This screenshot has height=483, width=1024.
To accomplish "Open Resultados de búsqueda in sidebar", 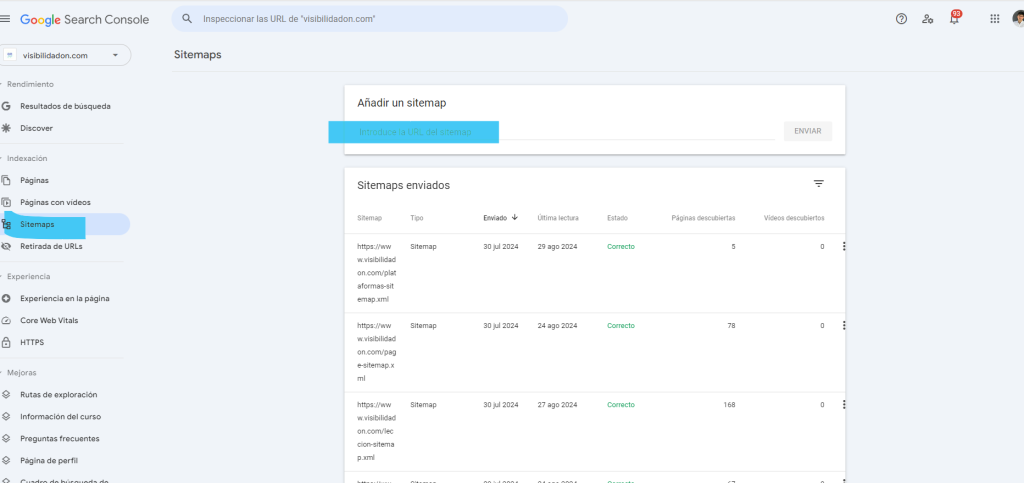I will [65, 106].
